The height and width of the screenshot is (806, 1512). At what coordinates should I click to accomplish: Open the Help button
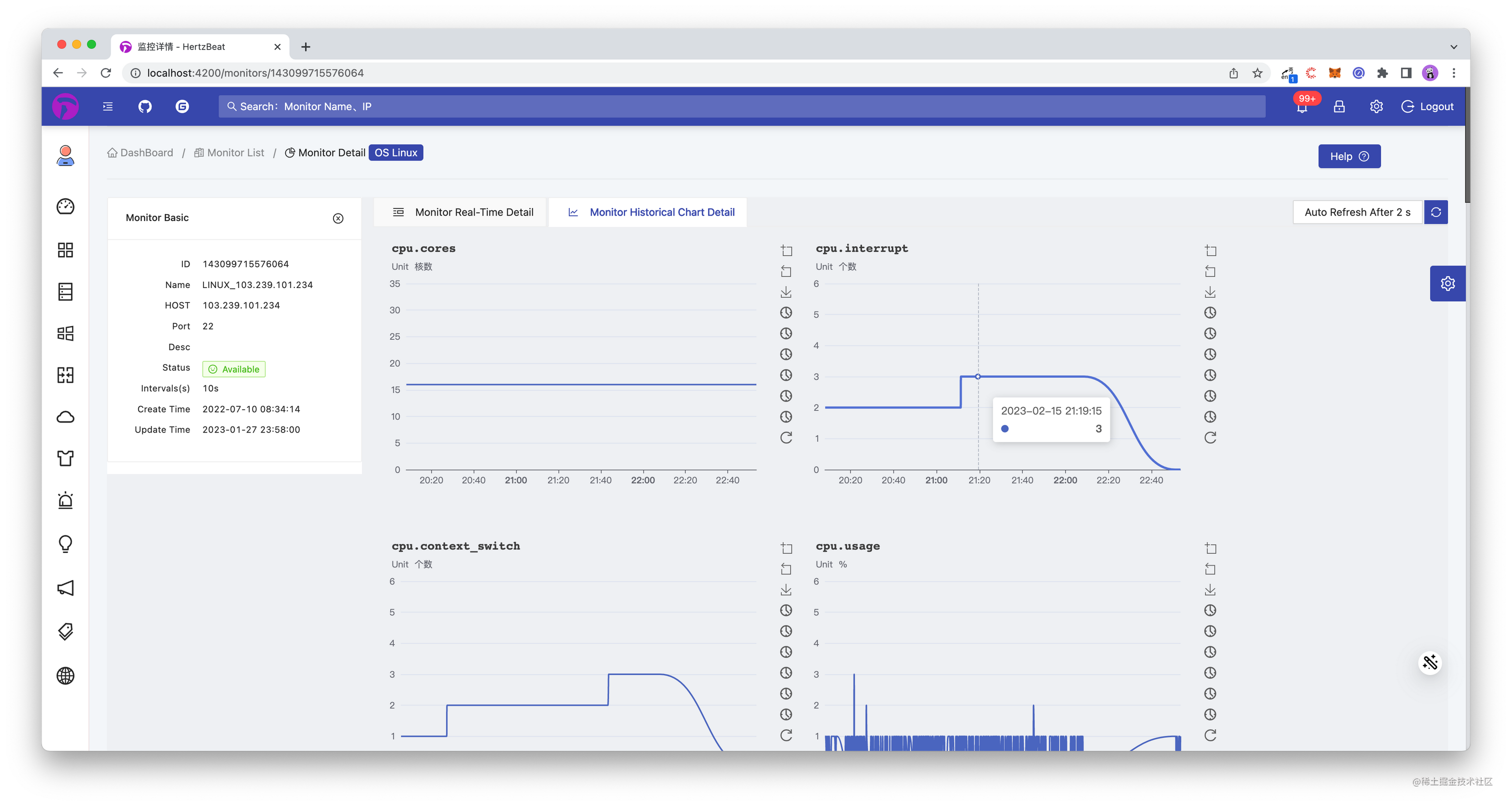tap(1349, 156)
